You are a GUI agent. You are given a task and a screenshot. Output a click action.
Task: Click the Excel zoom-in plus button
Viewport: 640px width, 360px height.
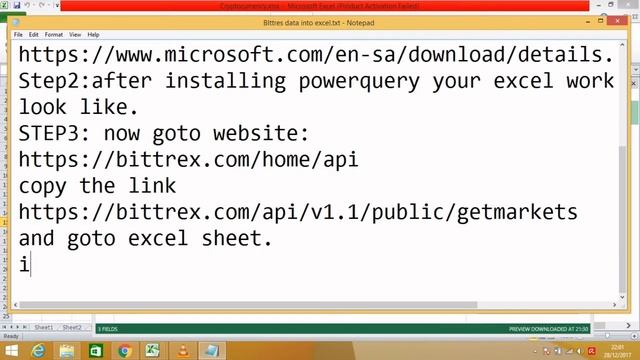coord(634,336)
